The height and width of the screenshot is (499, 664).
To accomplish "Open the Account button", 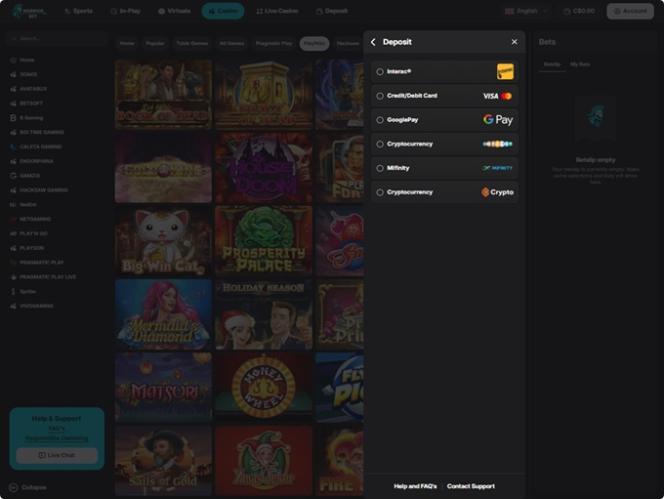I will pyautogui.click(x=630, y=11).
